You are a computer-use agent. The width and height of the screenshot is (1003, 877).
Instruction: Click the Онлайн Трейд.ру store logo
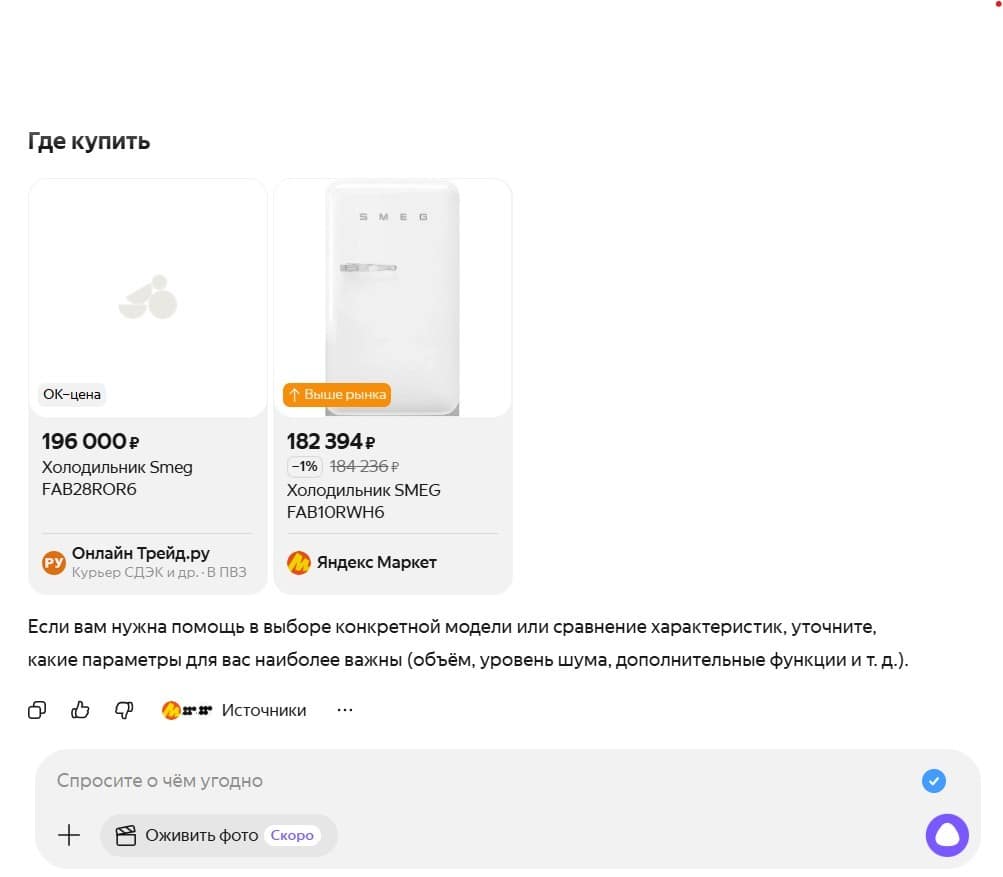(53, 563)
